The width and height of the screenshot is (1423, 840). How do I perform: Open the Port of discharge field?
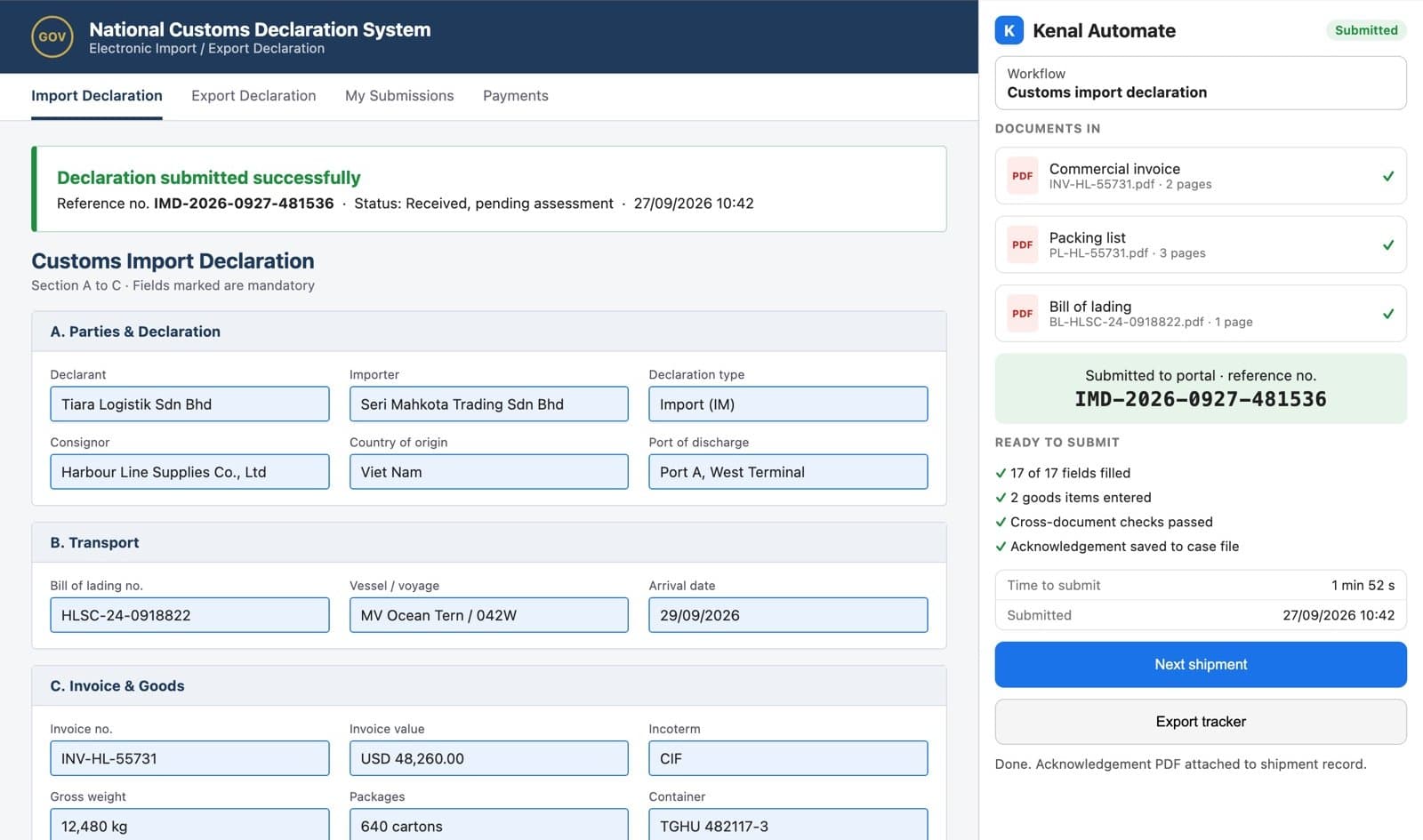point(788,472)
